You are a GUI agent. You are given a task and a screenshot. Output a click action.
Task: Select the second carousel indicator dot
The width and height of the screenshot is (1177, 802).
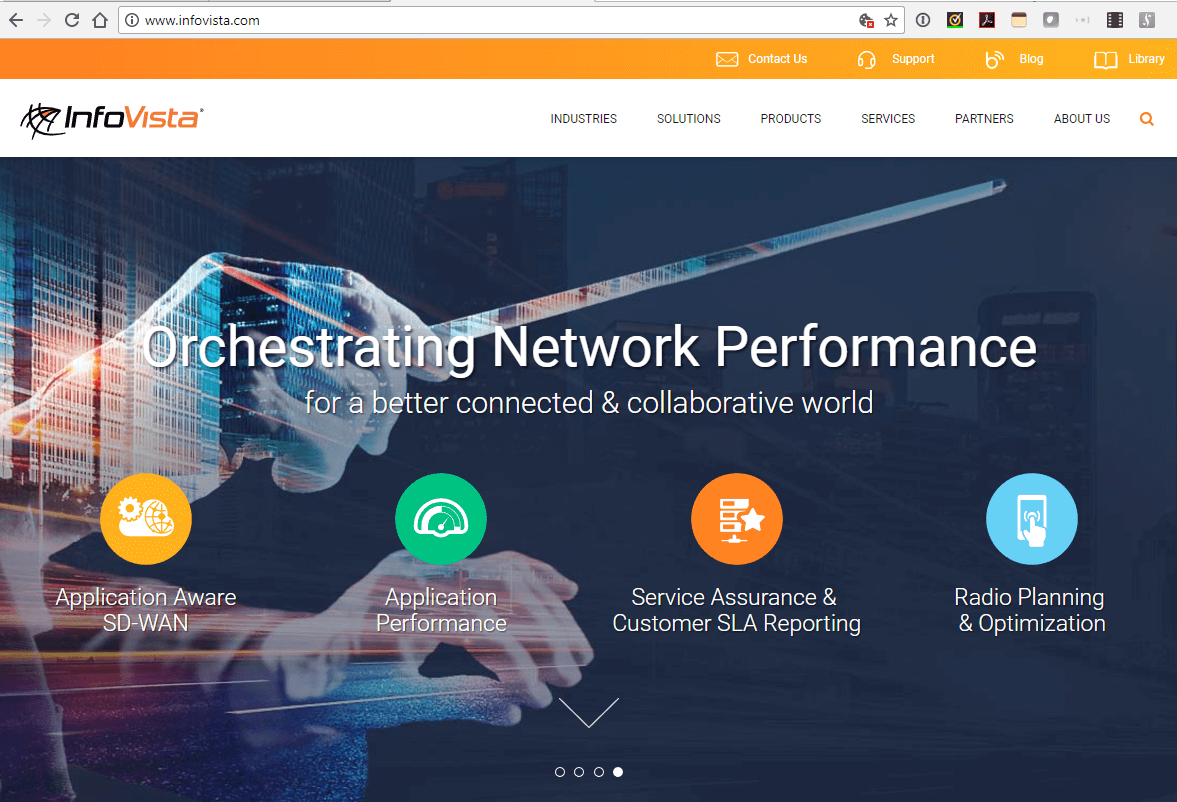(x=579, y=772)
